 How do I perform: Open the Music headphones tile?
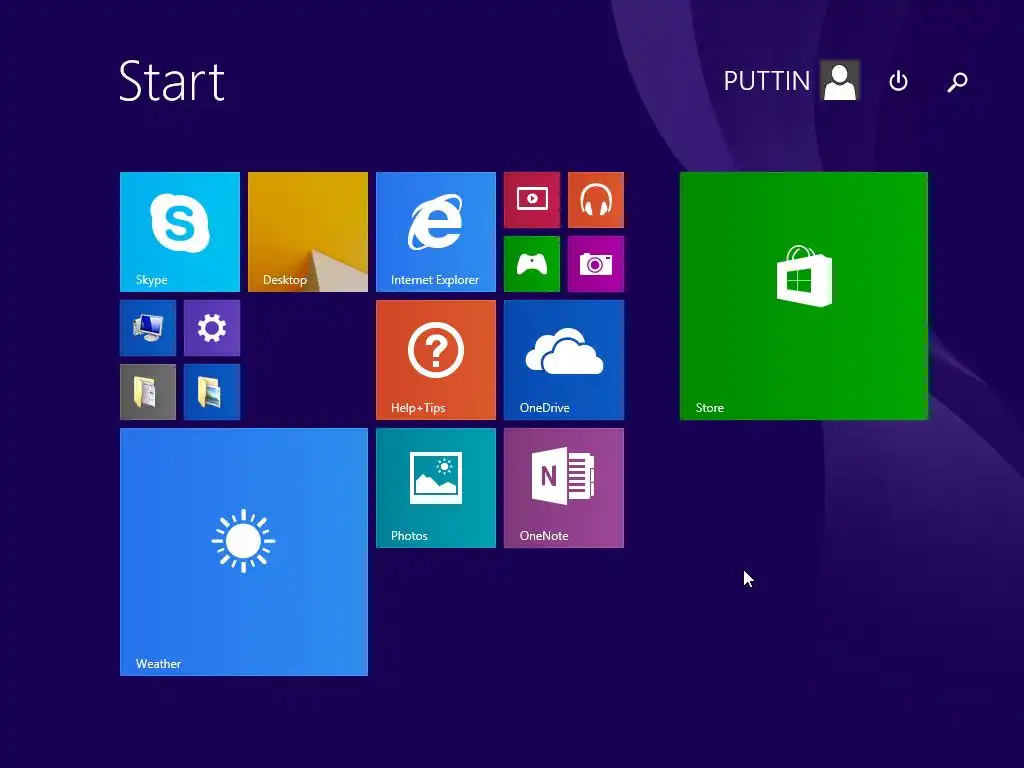[596, 200]
